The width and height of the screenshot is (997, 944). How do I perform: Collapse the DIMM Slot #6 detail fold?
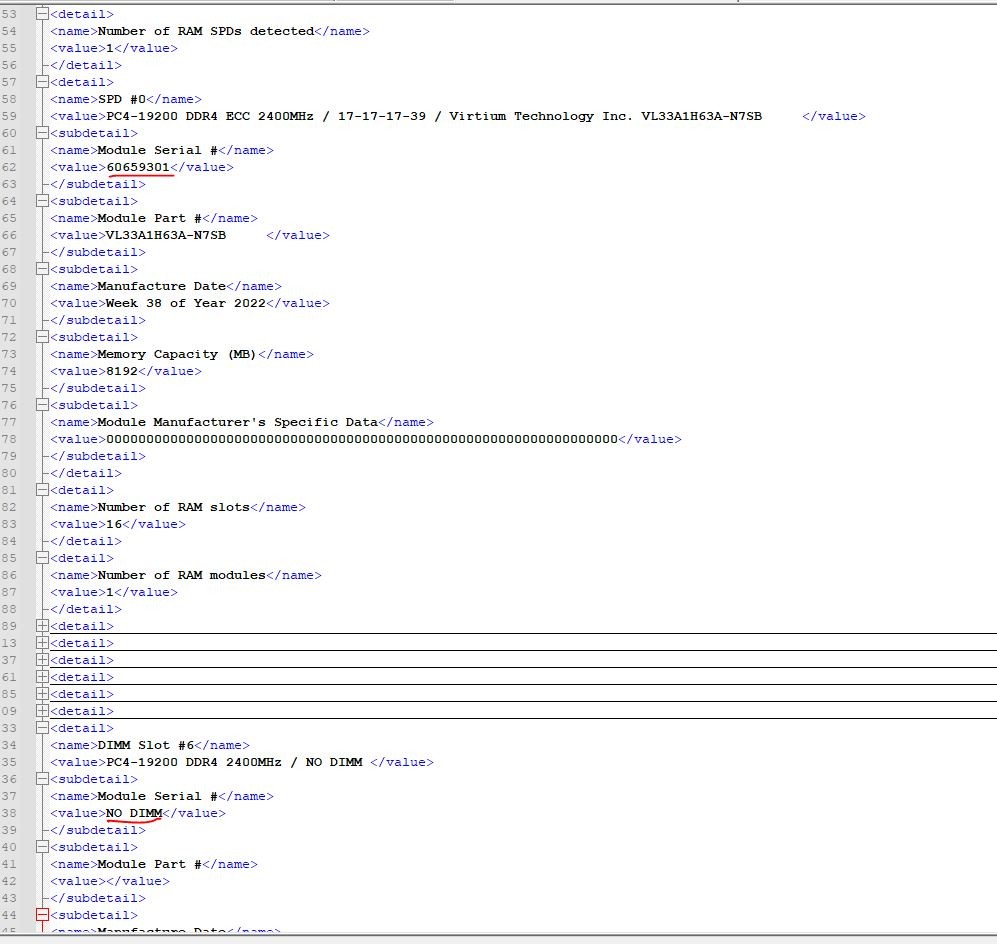[43, 727]
